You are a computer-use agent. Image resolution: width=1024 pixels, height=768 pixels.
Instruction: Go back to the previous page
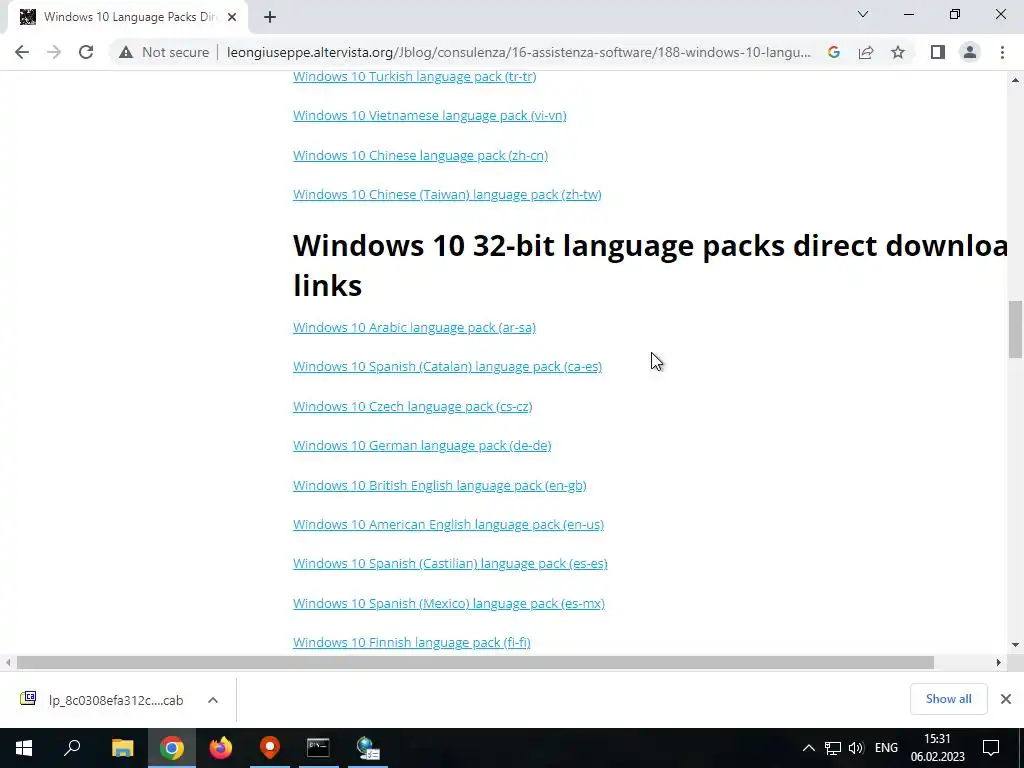[x=22, y=52]
